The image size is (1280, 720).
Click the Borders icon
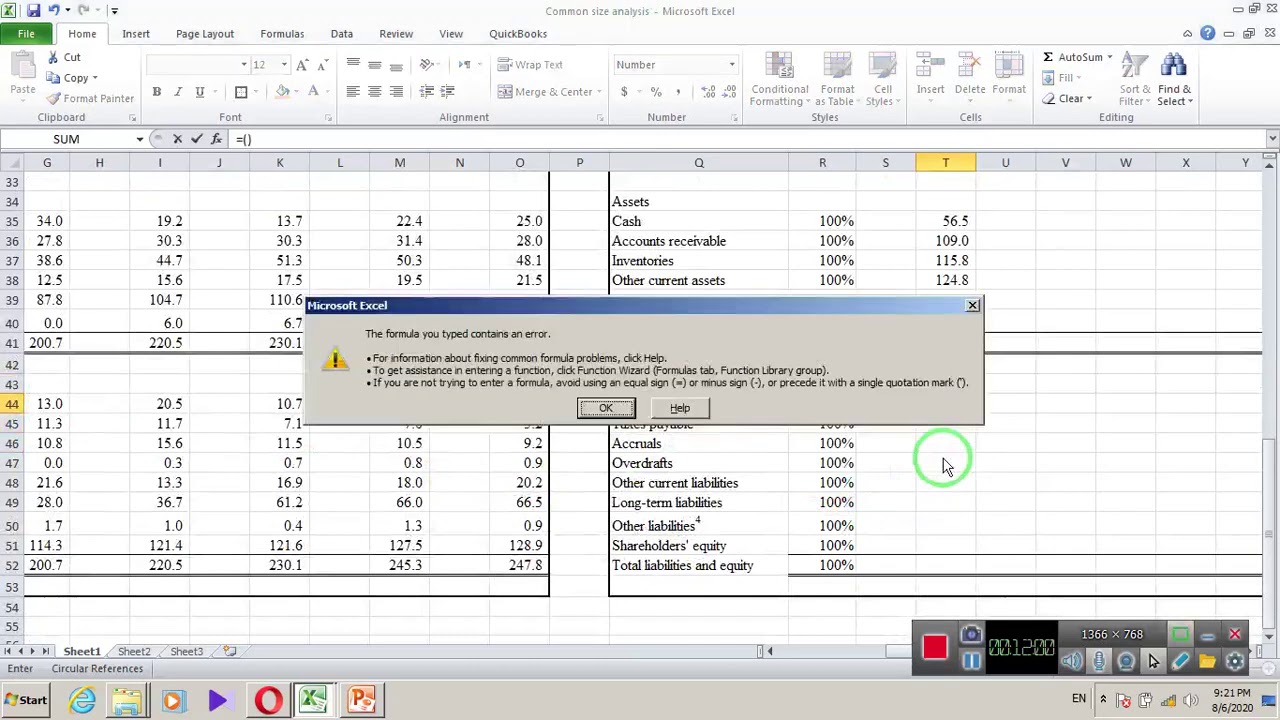[241, 92]
